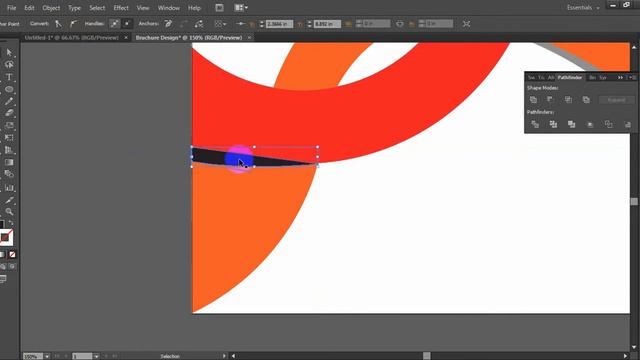Switch to Untitled-1 document tab
Viewport: 640px width, 360px height.
click(x=71, y=38)
